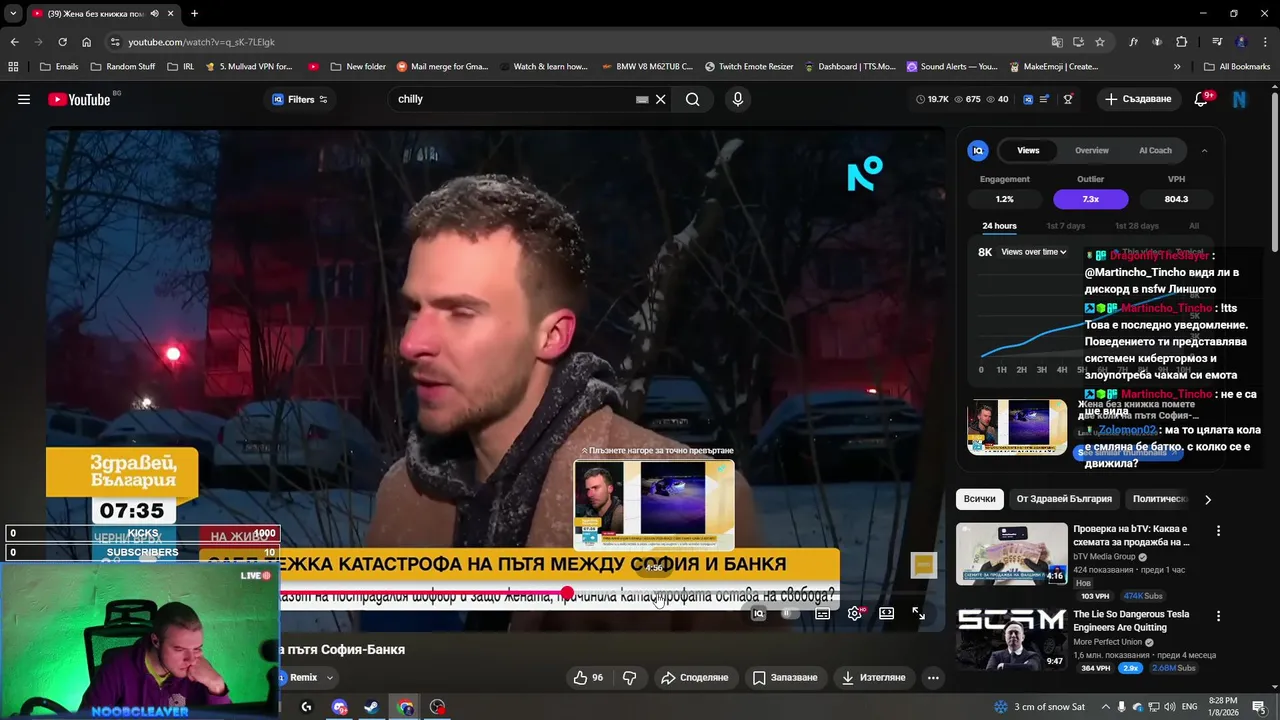Open the Chrome media control icon
The image size is (1280, 720).
coord(1217,42)
